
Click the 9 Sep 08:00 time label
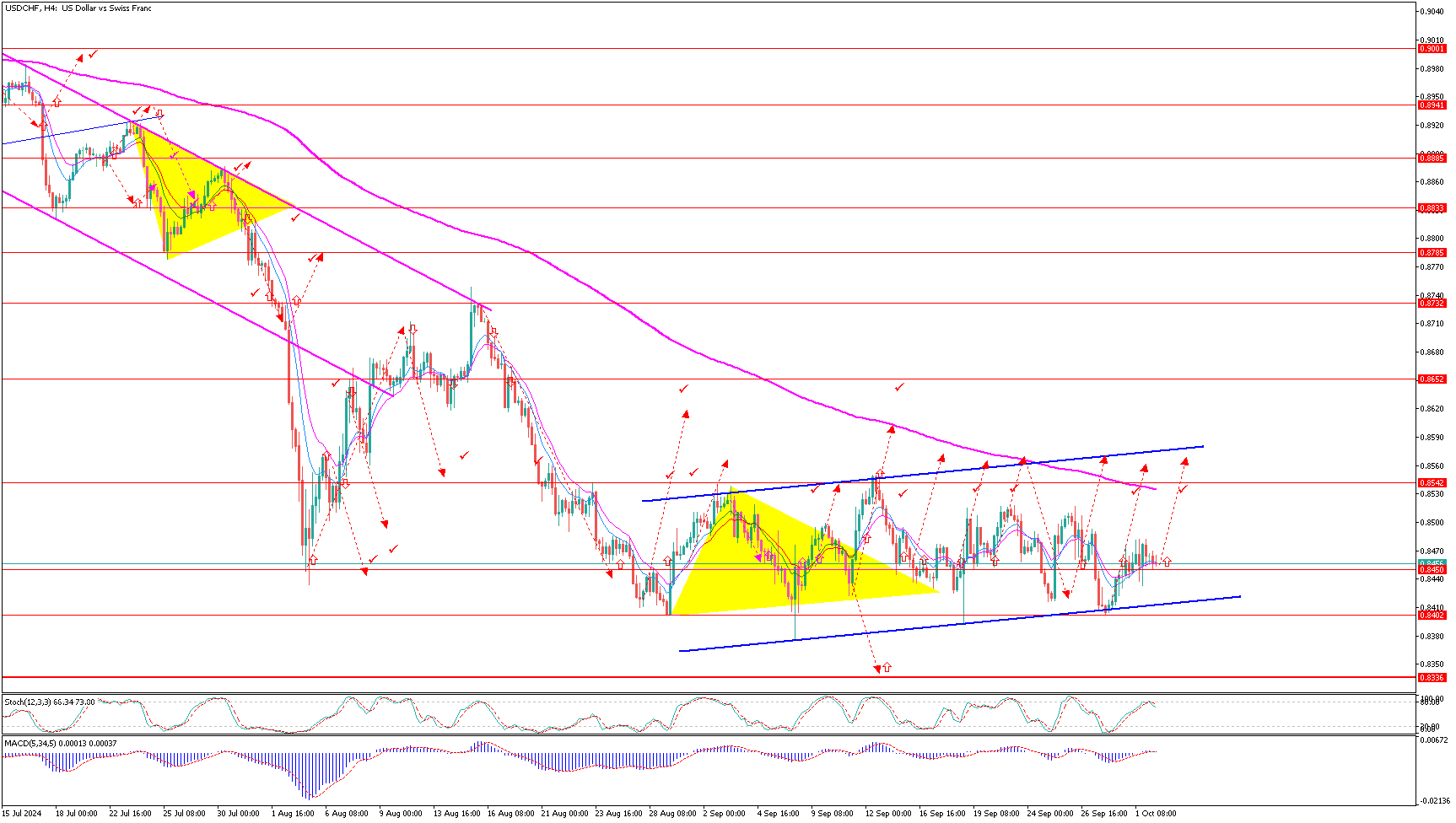click(x=833, y=814)
